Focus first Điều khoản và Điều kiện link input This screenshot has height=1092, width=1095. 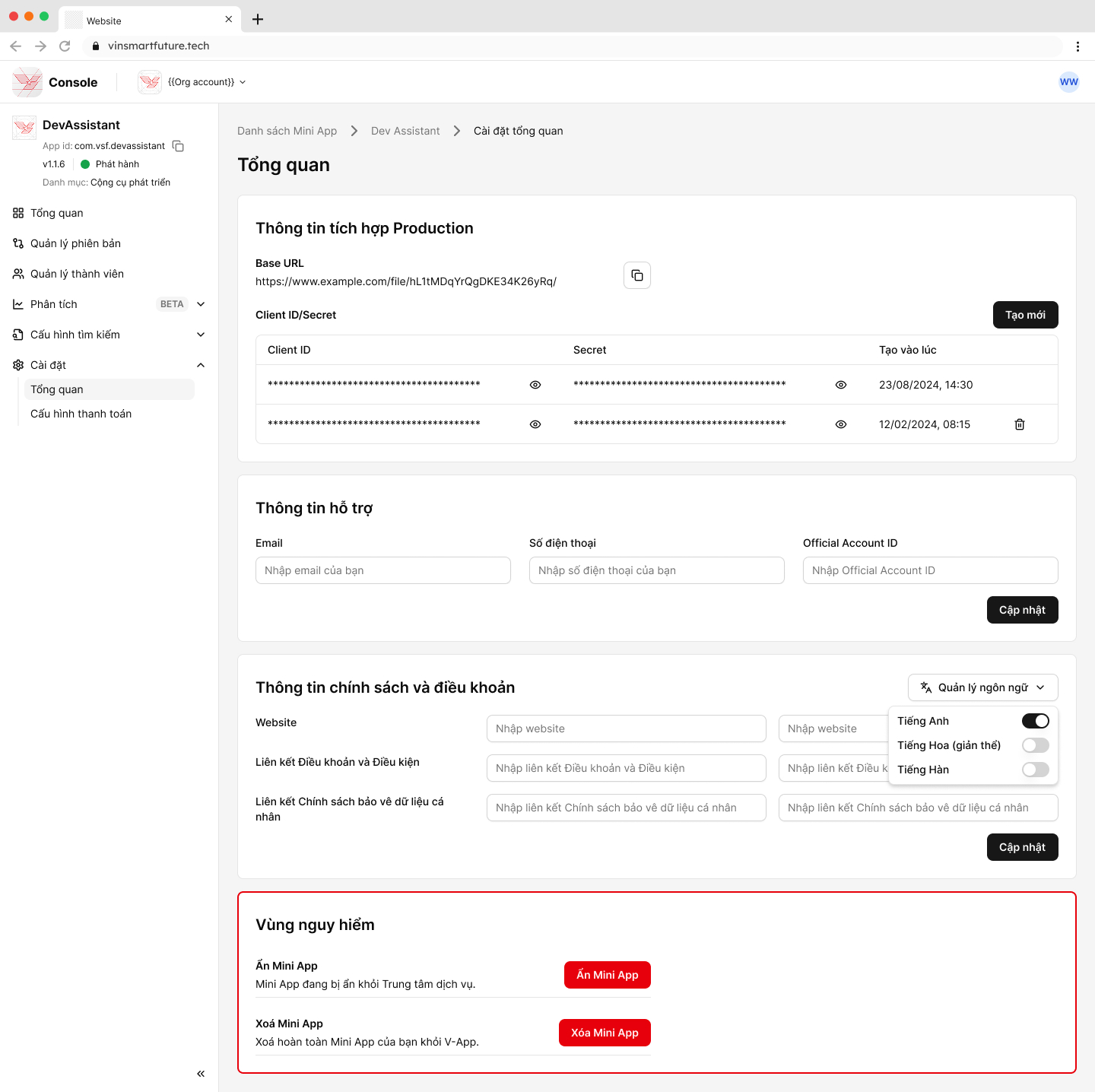(x=627, y=768)
